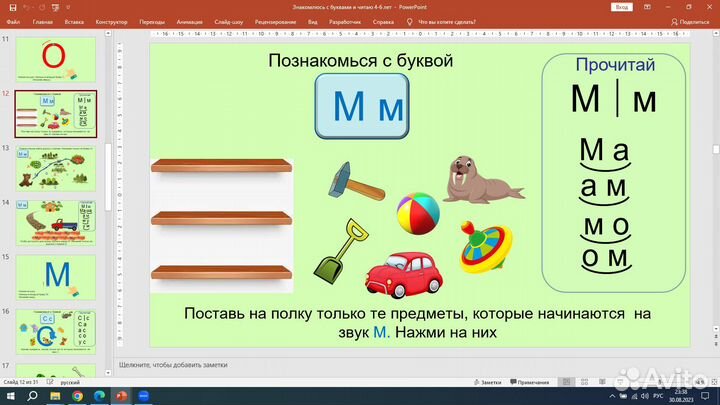The height and width of the screenshot is (405, 720).
Task: Click the striped ball image on slide
Action: [418, 214]
